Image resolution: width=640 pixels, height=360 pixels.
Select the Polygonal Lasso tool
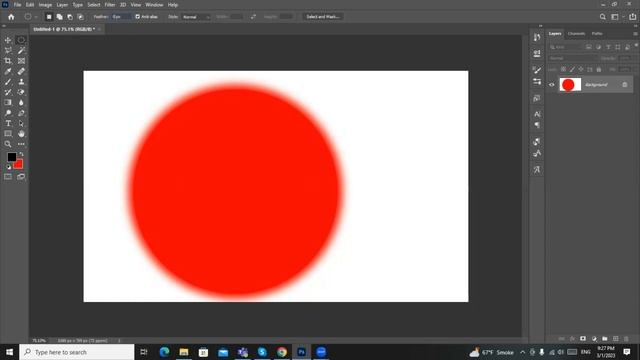pos(8,51)
